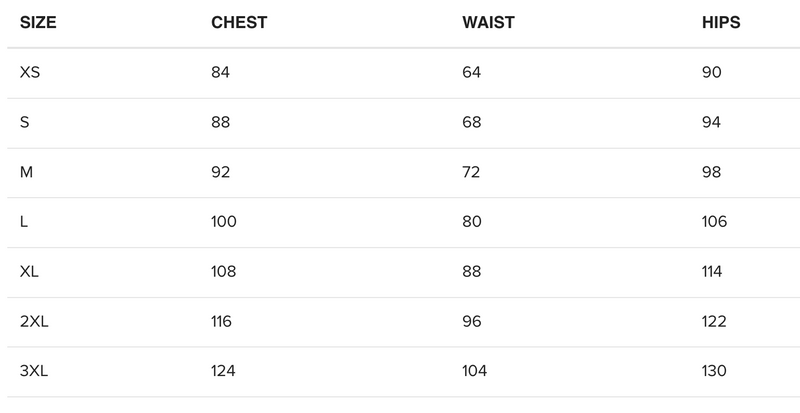Click waist value 64 for XS

(471, 72)
